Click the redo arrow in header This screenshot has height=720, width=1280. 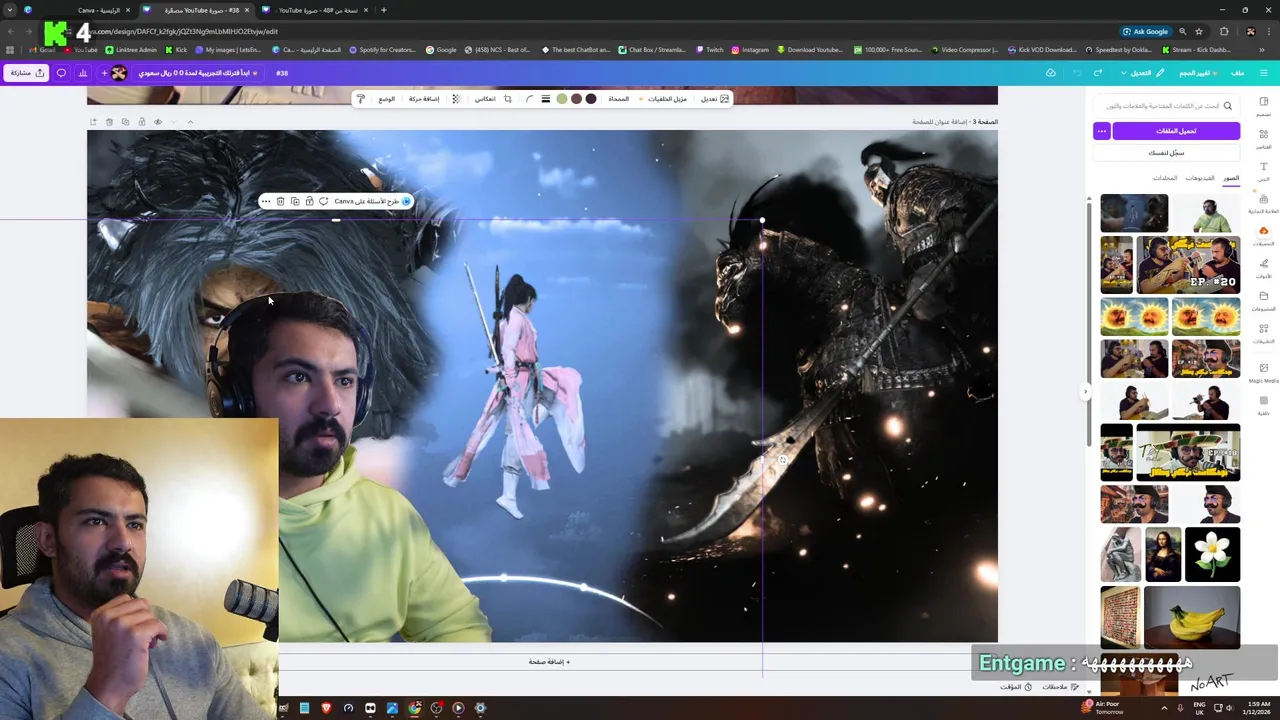[1098, 73]
